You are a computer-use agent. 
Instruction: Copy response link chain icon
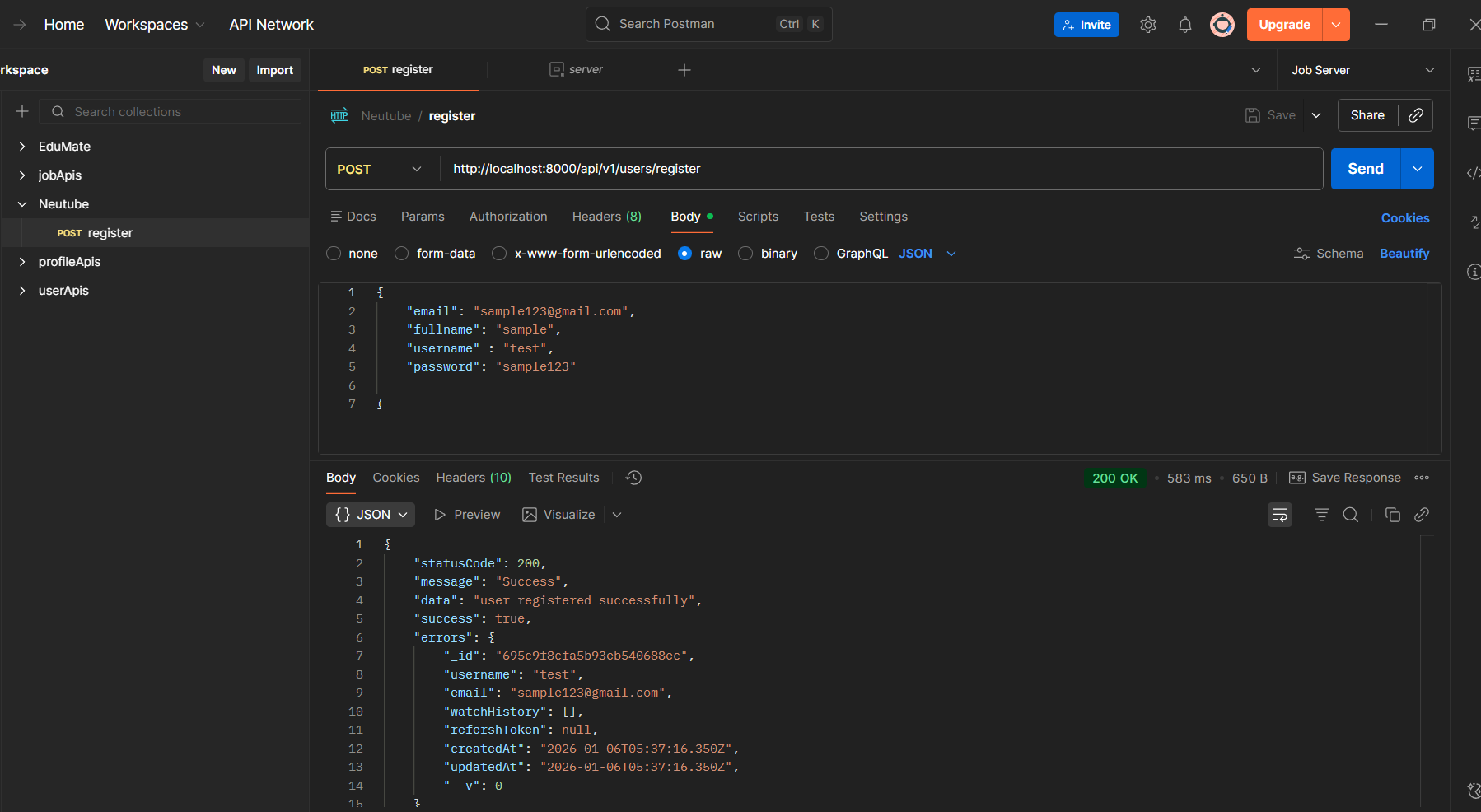1421,515
